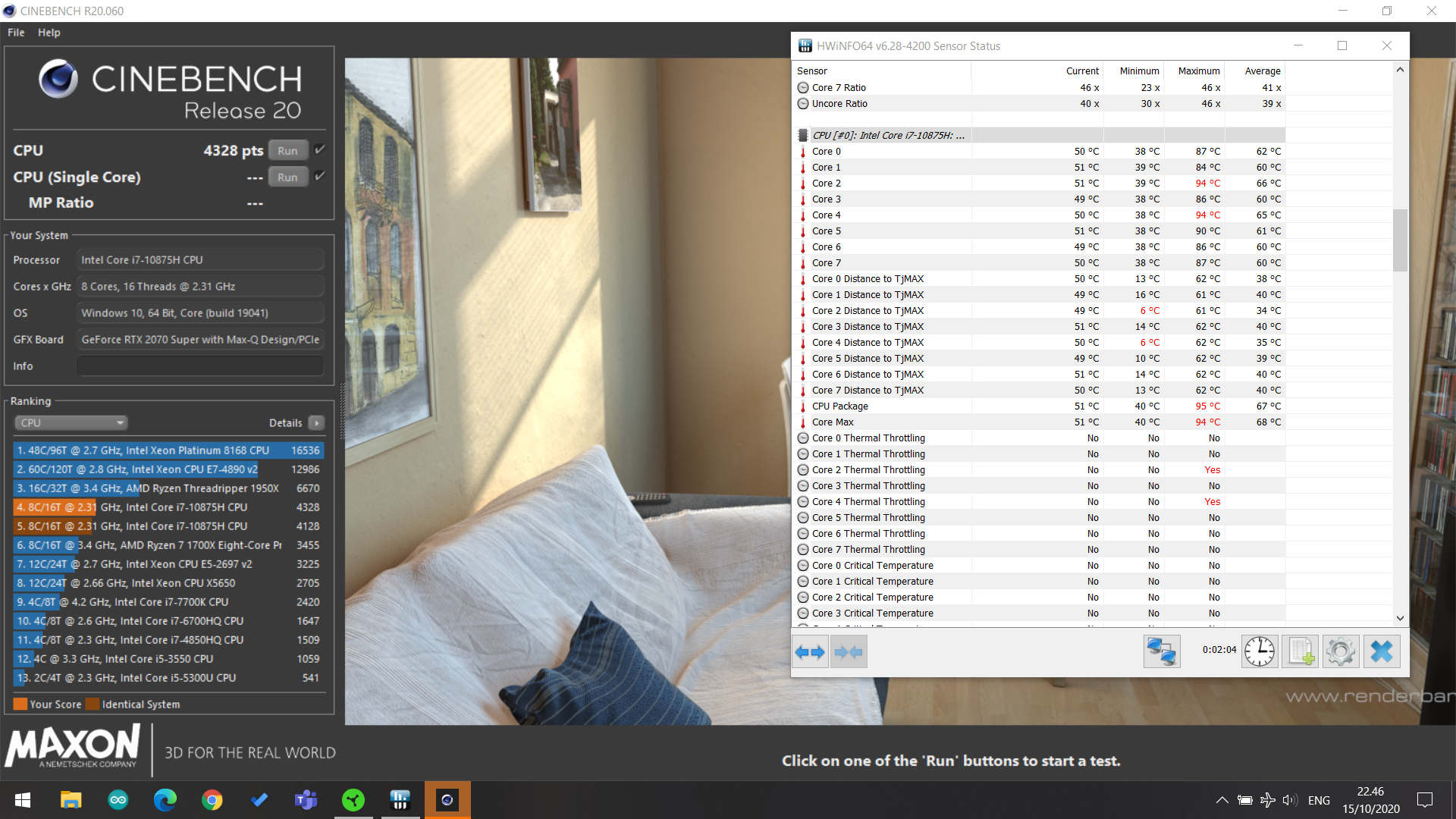Click the HWiNFO64 title bar icon
Screen dimensions: 1456x819
click(x=805, y=46)
